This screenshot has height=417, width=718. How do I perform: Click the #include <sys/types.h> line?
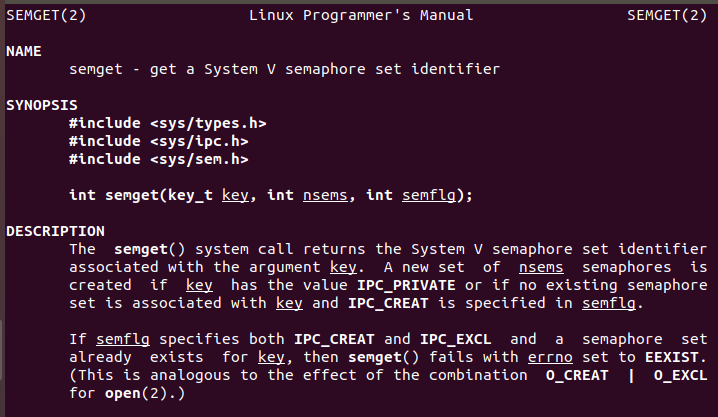[x=167, y=123]
